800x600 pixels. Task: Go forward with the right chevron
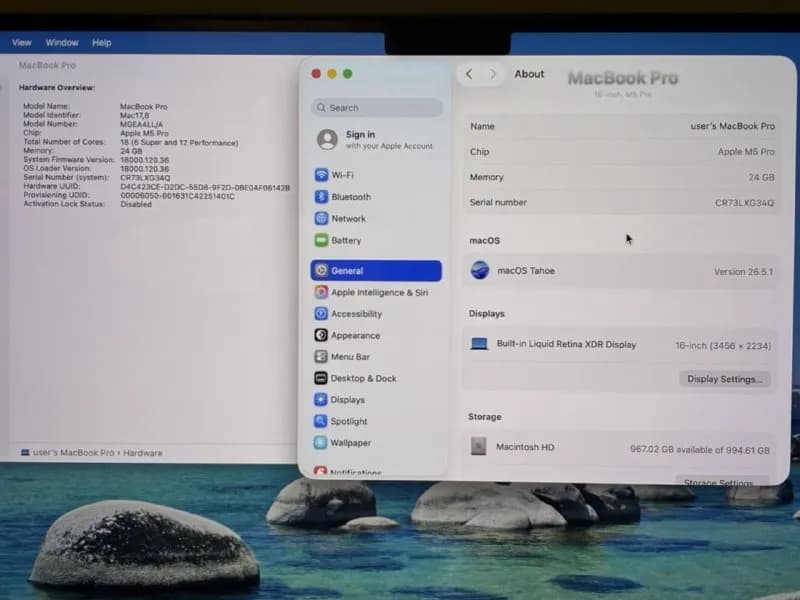click(x=493, y=74)
